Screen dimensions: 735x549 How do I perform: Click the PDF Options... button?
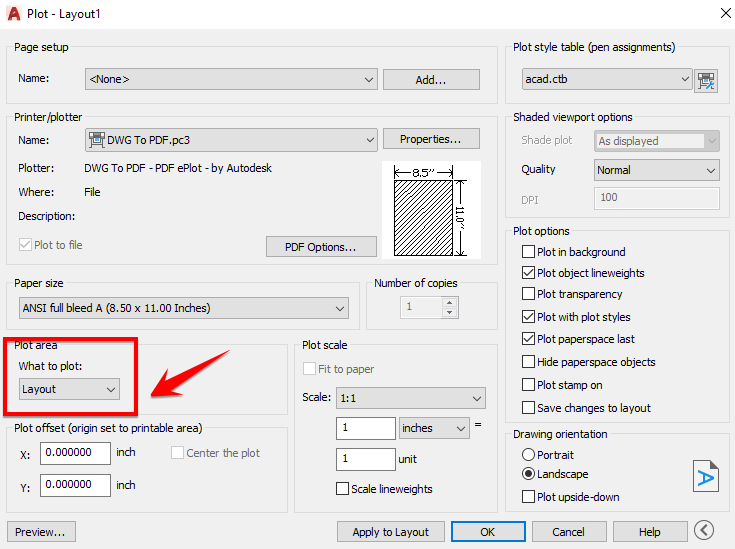click(x=321, y=247)
